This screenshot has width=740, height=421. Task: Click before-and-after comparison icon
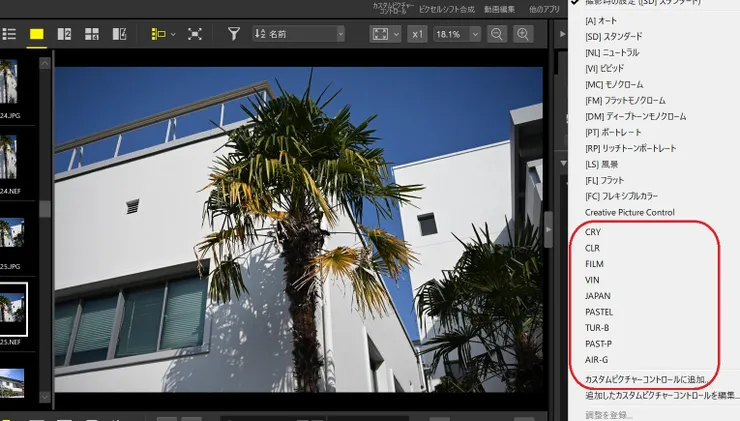[x=119, y=34]
